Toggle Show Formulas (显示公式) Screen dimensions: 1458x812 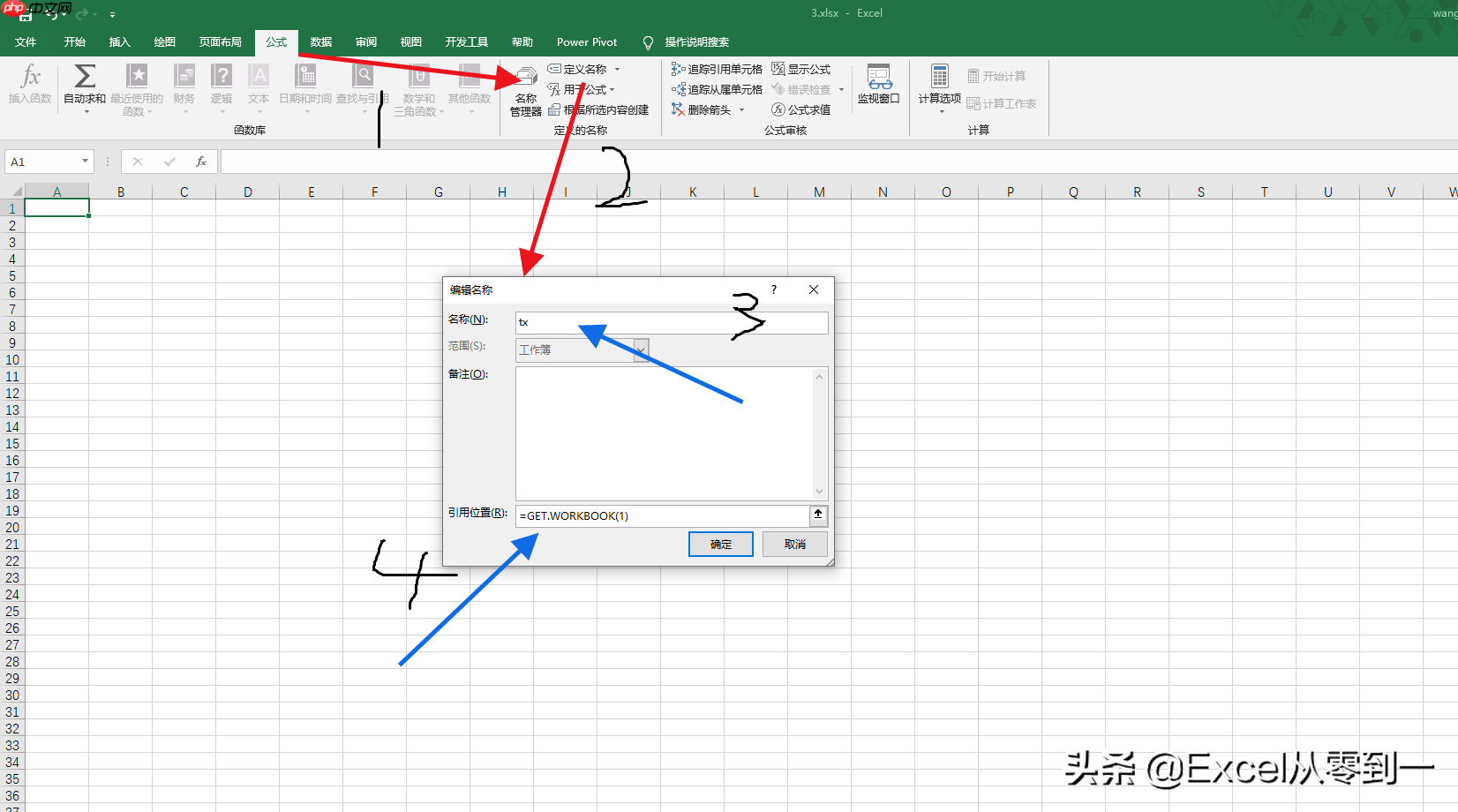coord(801,69)
